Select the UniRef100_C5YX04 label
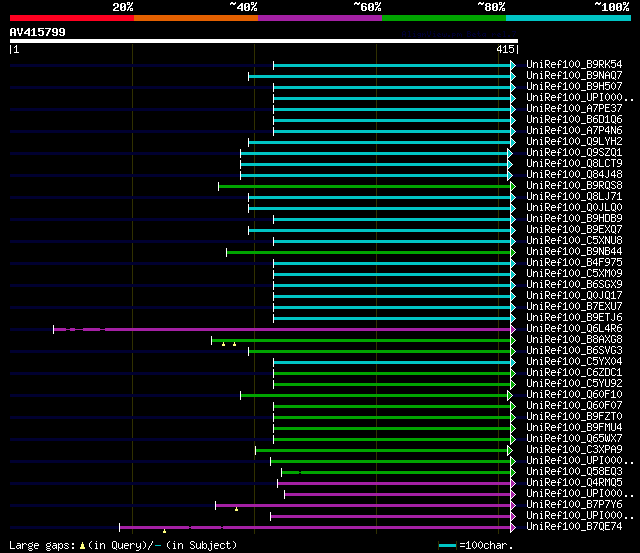 [x=574, y=362]
